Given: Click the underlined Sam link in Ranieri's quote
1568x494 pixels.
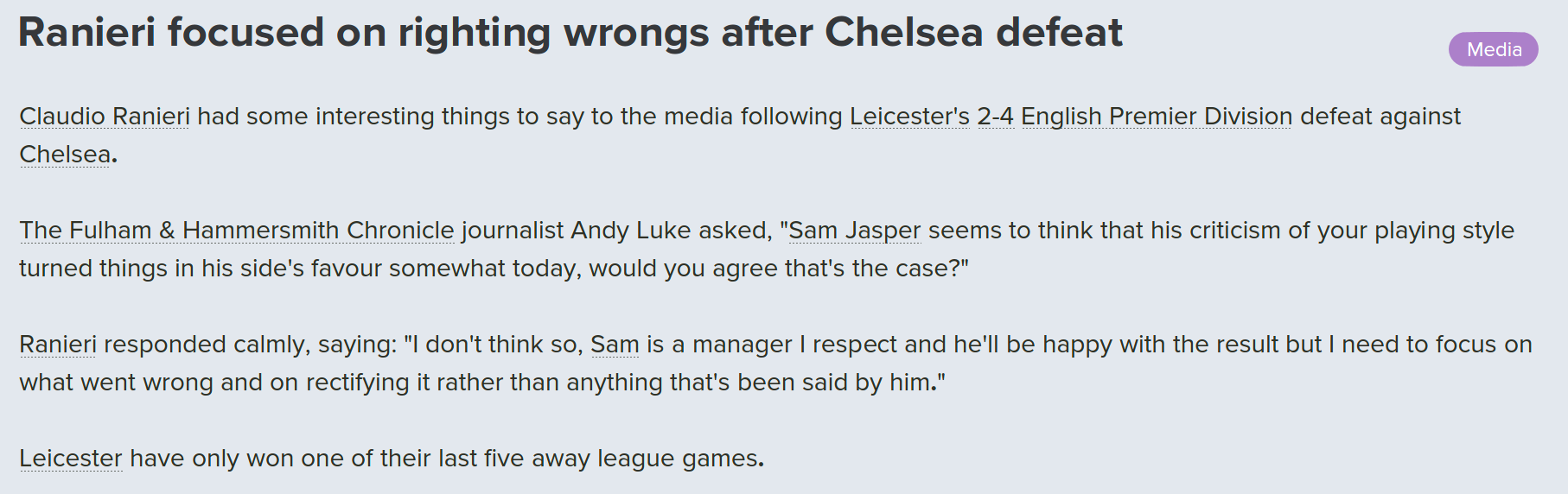Looking at the screenshot, I should point(615,345).
